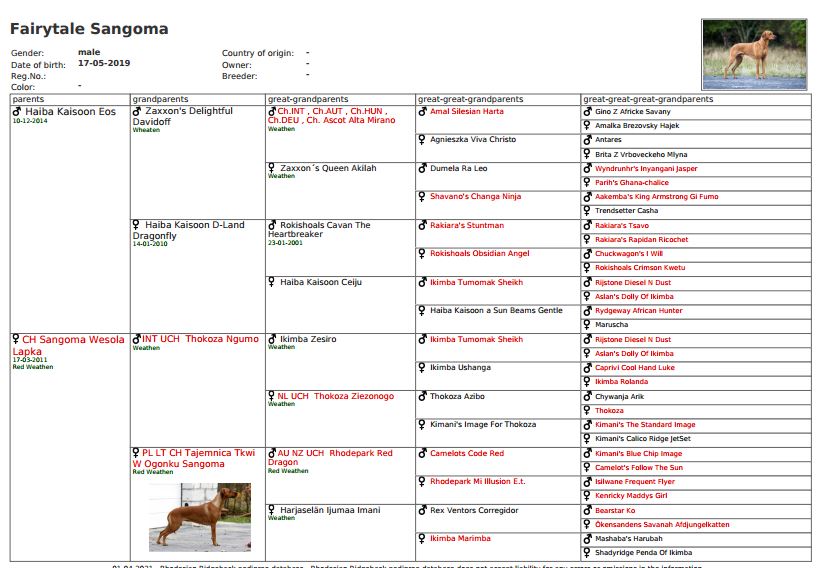Click the male icon beside INT UCH Thokoza Ngumo
The width and height of the screenshot is (820, 568).
(137, 339)
